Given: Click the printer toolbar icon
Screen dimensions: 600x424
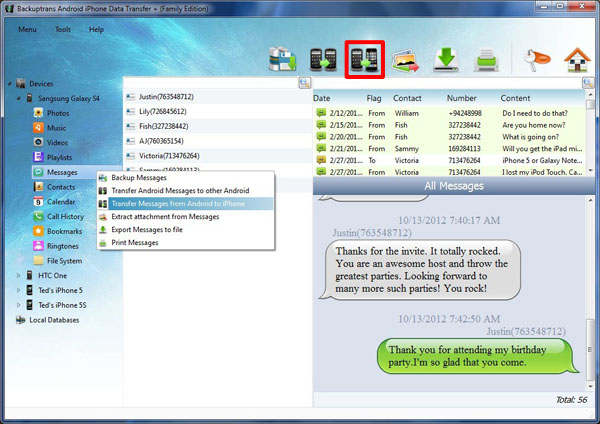Looking at the screenshot, I should pyautogui.click(x=486, y=60).
